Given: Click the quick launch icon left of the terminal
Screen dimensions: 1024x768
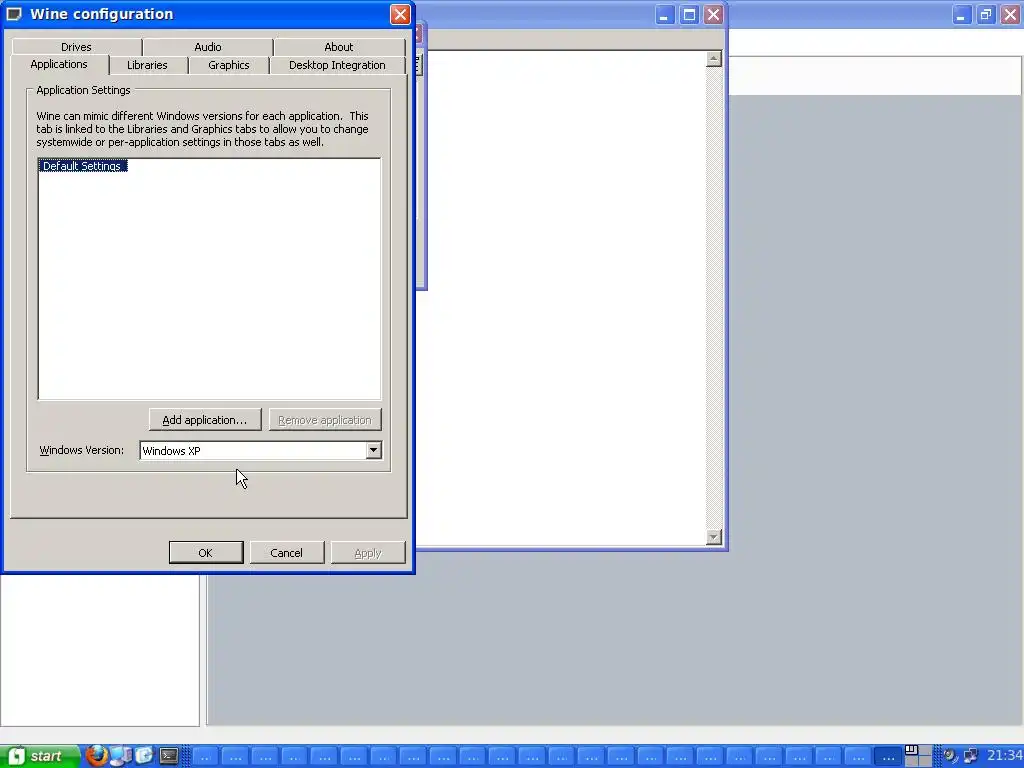Looking at the screenshot, I should [144, 756].
